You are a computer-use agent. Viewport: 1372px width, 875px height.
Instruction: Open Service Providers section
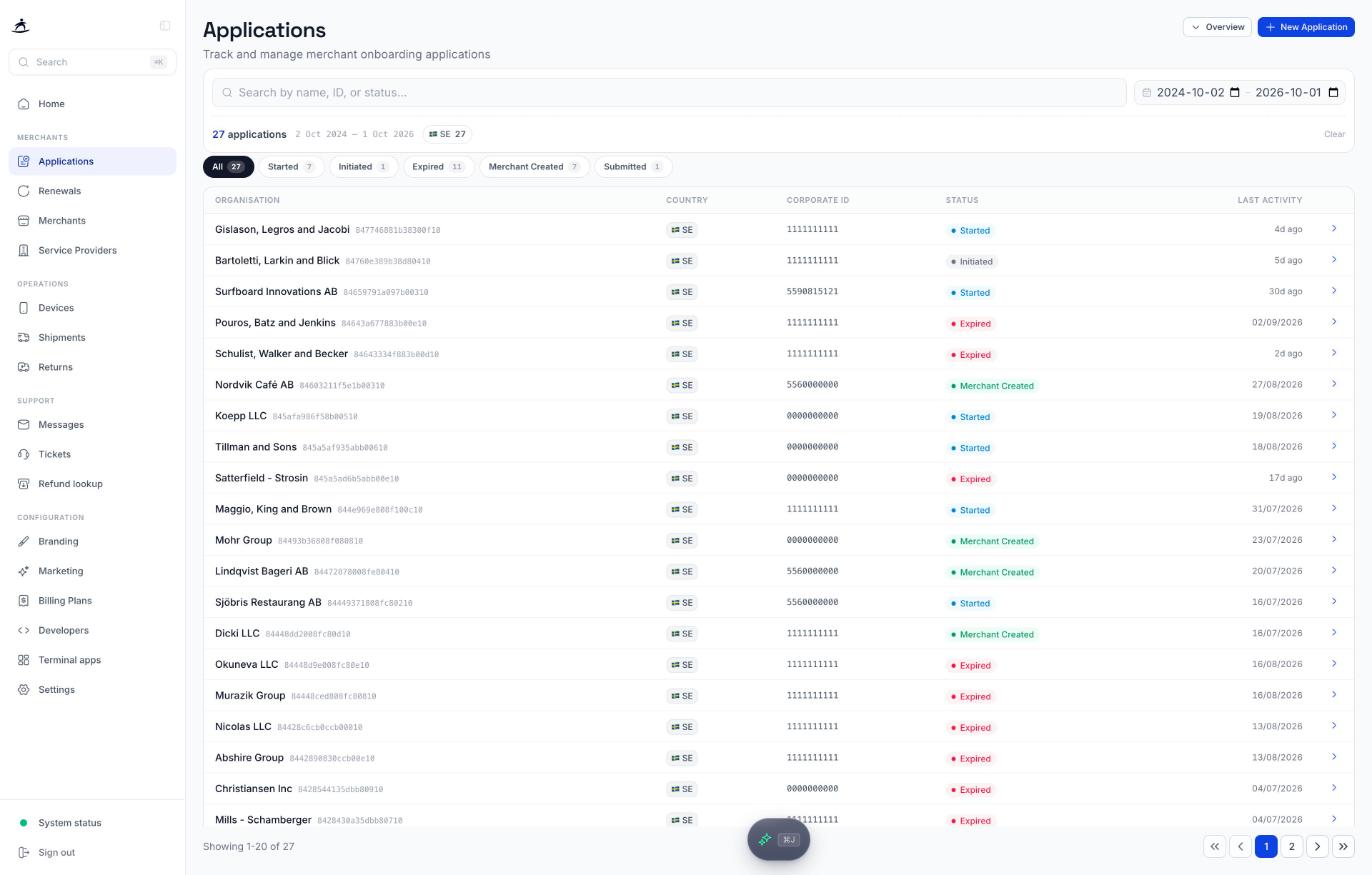point(92,250)
